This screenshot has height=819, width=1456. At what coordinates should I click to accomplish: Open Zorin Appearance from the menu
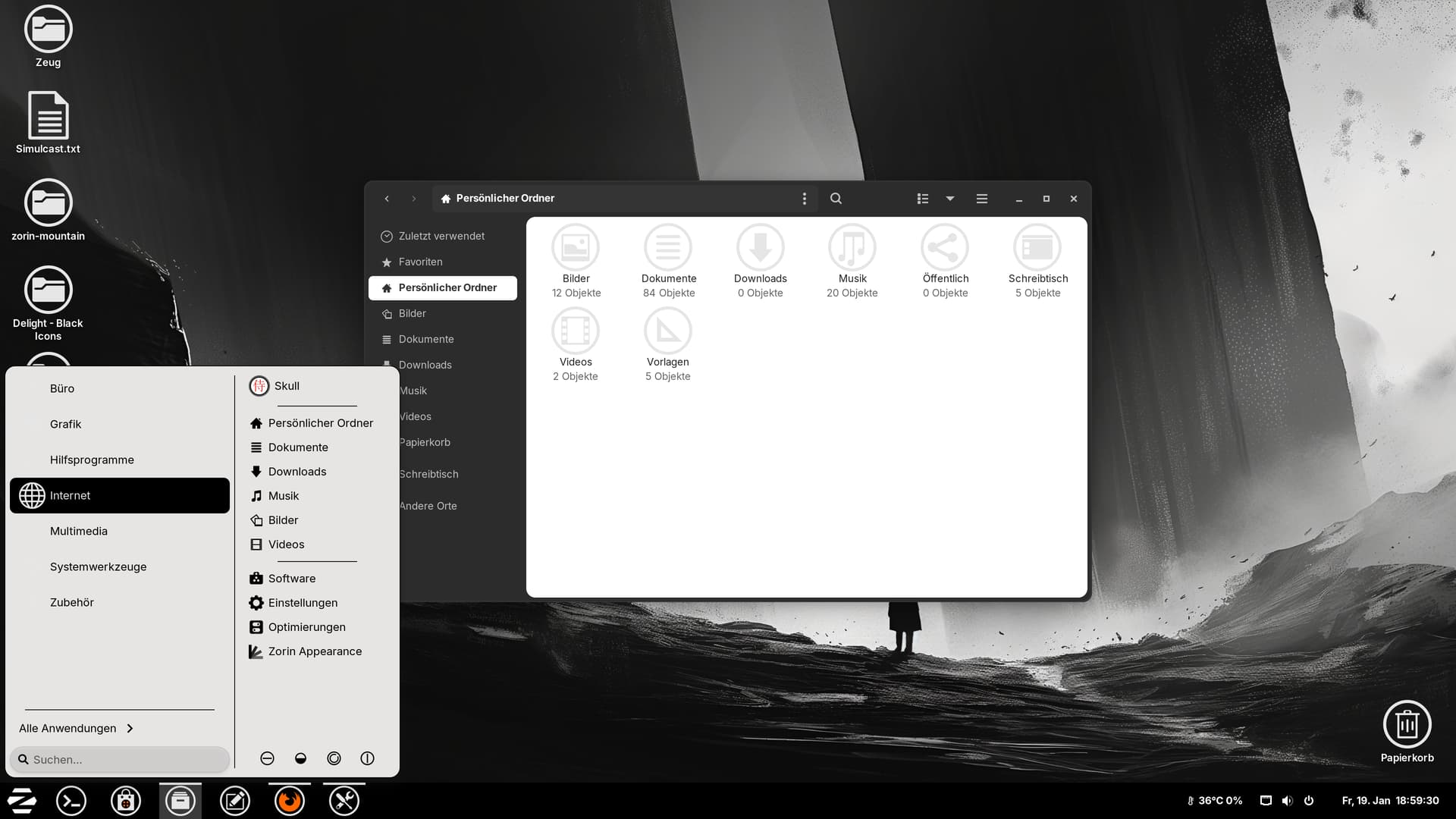point(314,651)
